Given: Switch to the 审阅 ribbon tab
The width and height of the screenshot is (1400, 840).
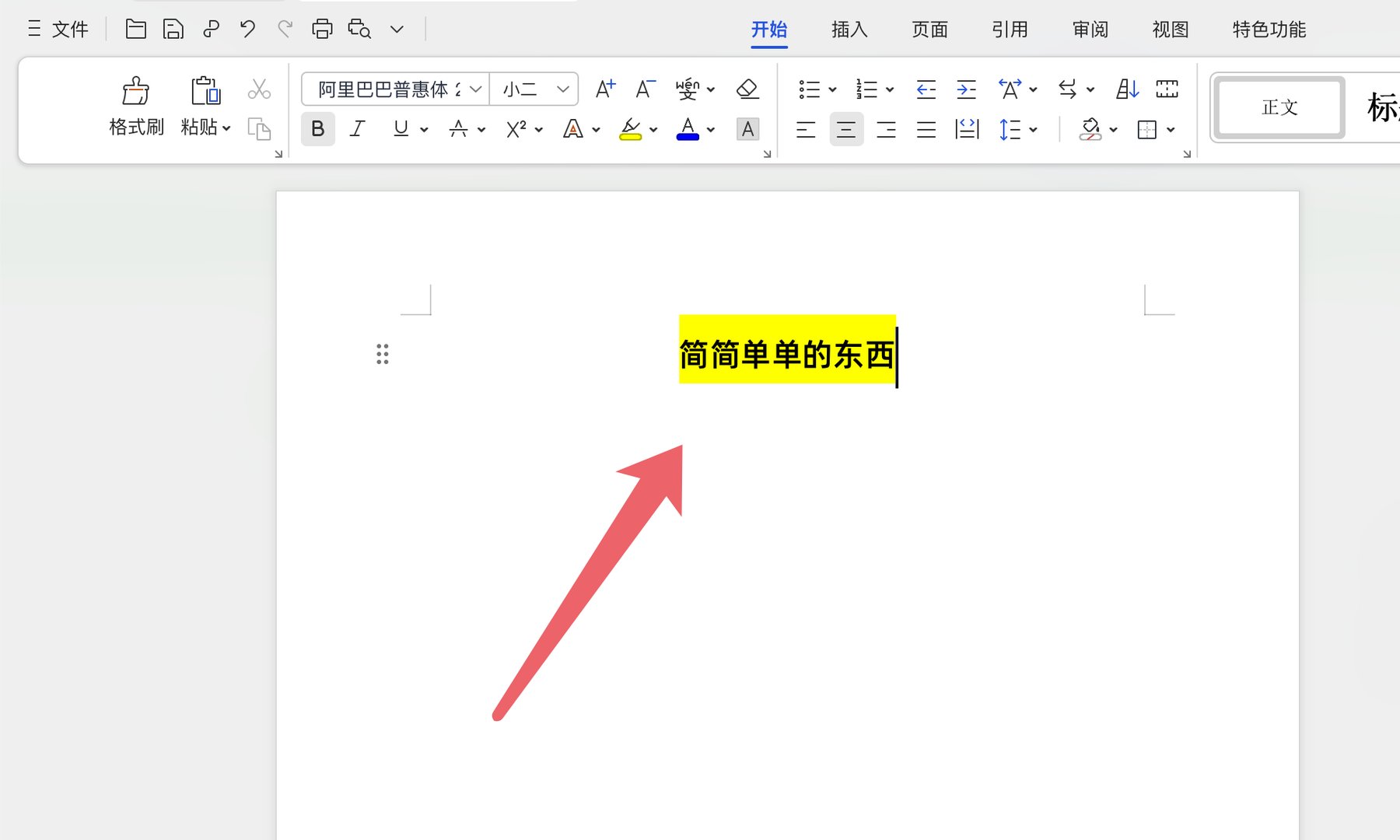Looking at the screenshot, I should pyautogui.click(x=1089, y=30).
